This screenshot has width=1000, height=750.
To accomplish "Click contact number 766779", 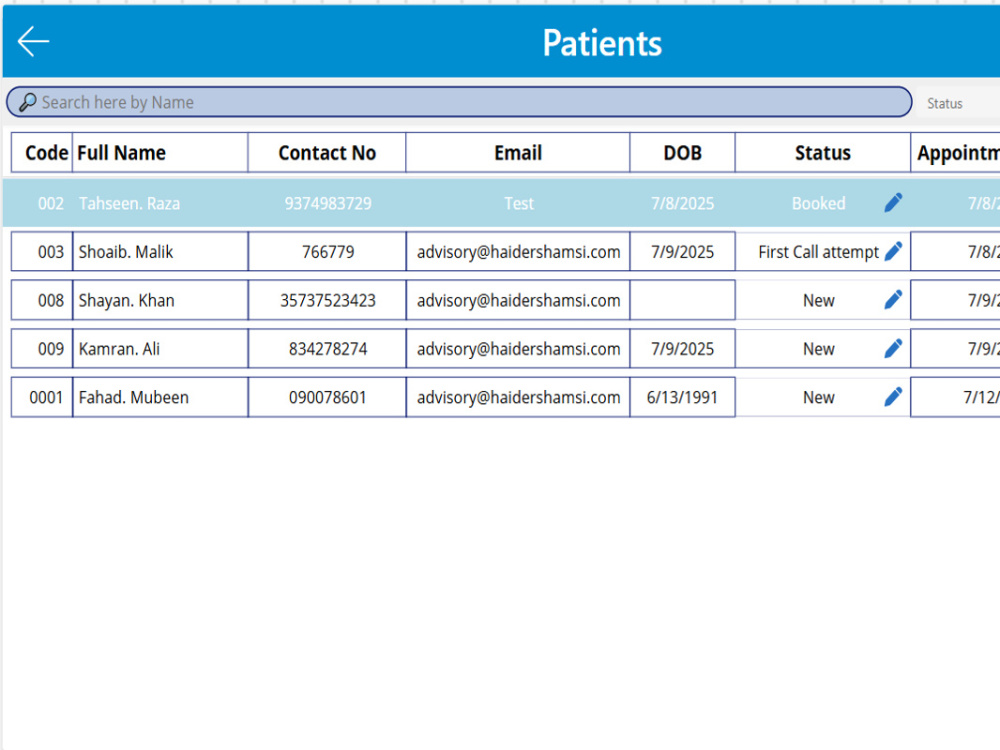I will tap(328, 252).
